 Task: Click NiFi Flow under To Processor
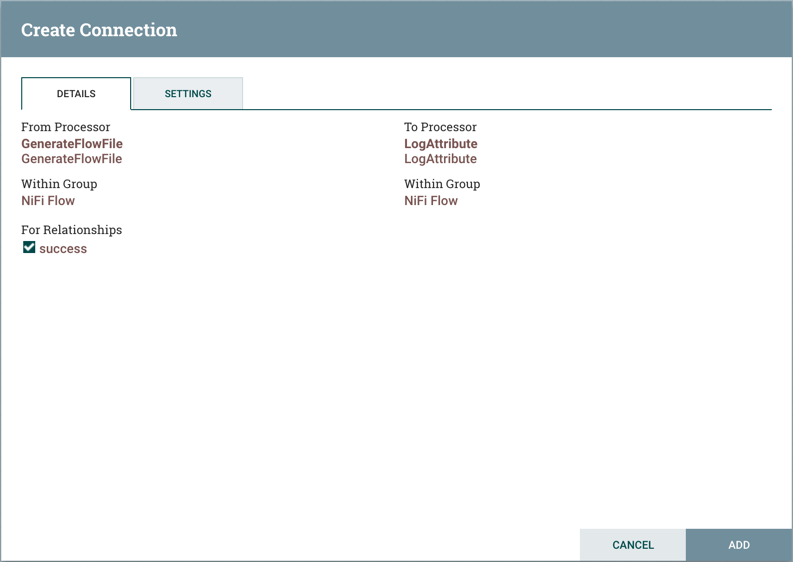[x=431, y=201]
